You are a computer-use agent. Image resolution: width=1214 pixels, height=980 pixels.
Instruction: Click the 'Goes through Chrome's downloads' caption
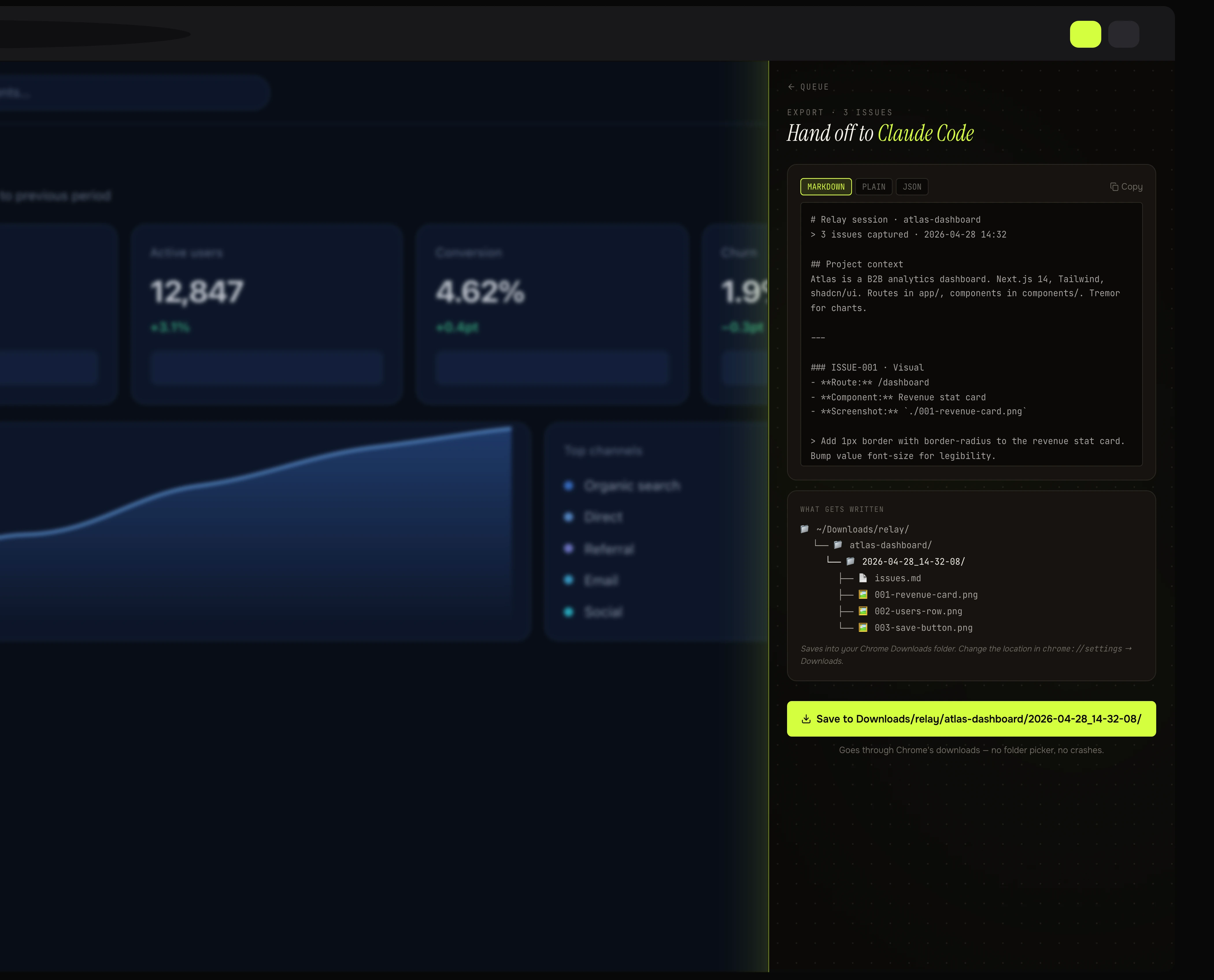(971, 750)
